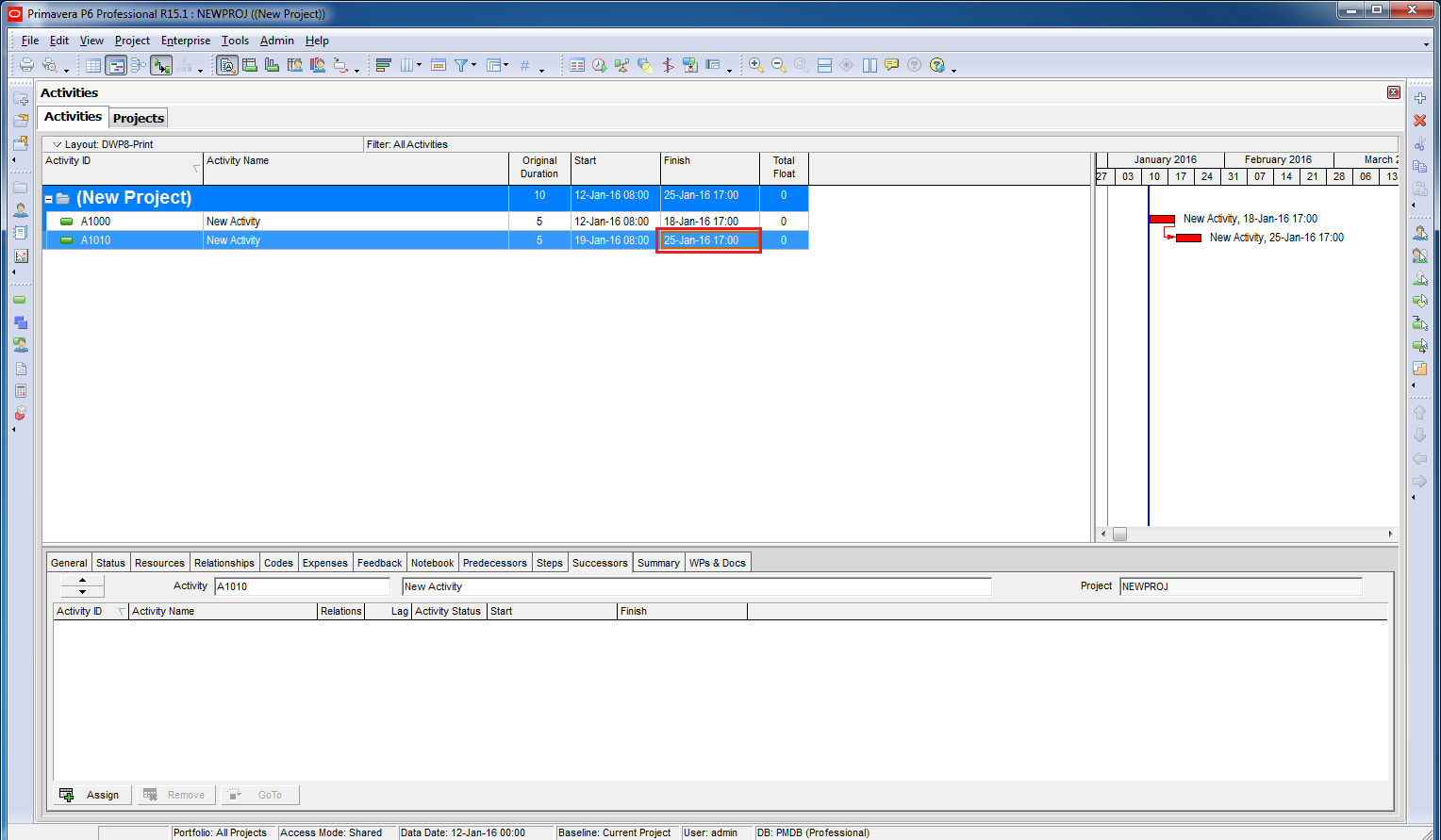Screen dimensions: 1441x840
Task: Click the Activity Table grid icon
Action: (93, 65)
